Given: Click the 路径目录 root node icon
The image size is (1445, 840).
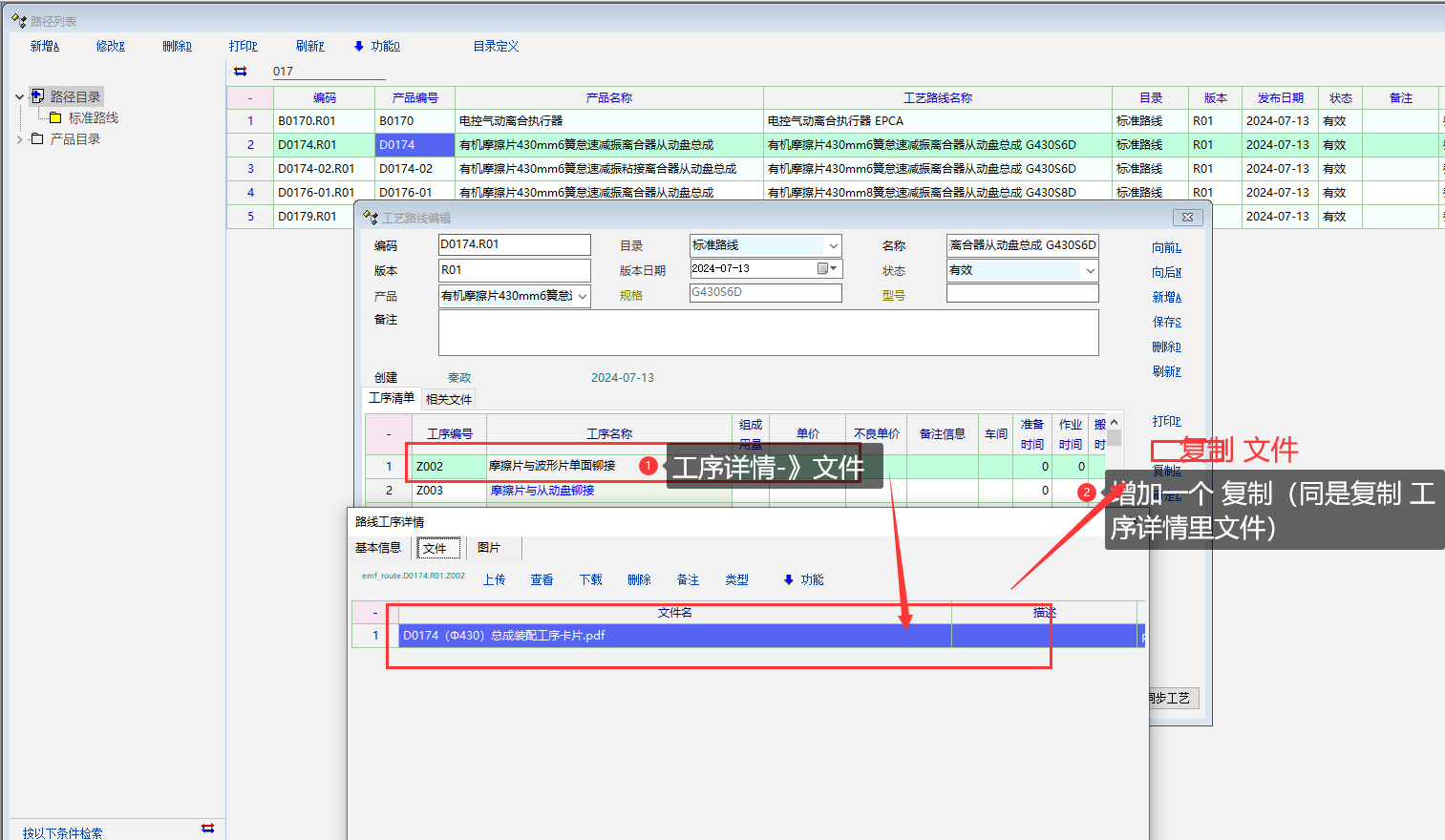Looking at the screenshot, I should (x=38, y=96).
